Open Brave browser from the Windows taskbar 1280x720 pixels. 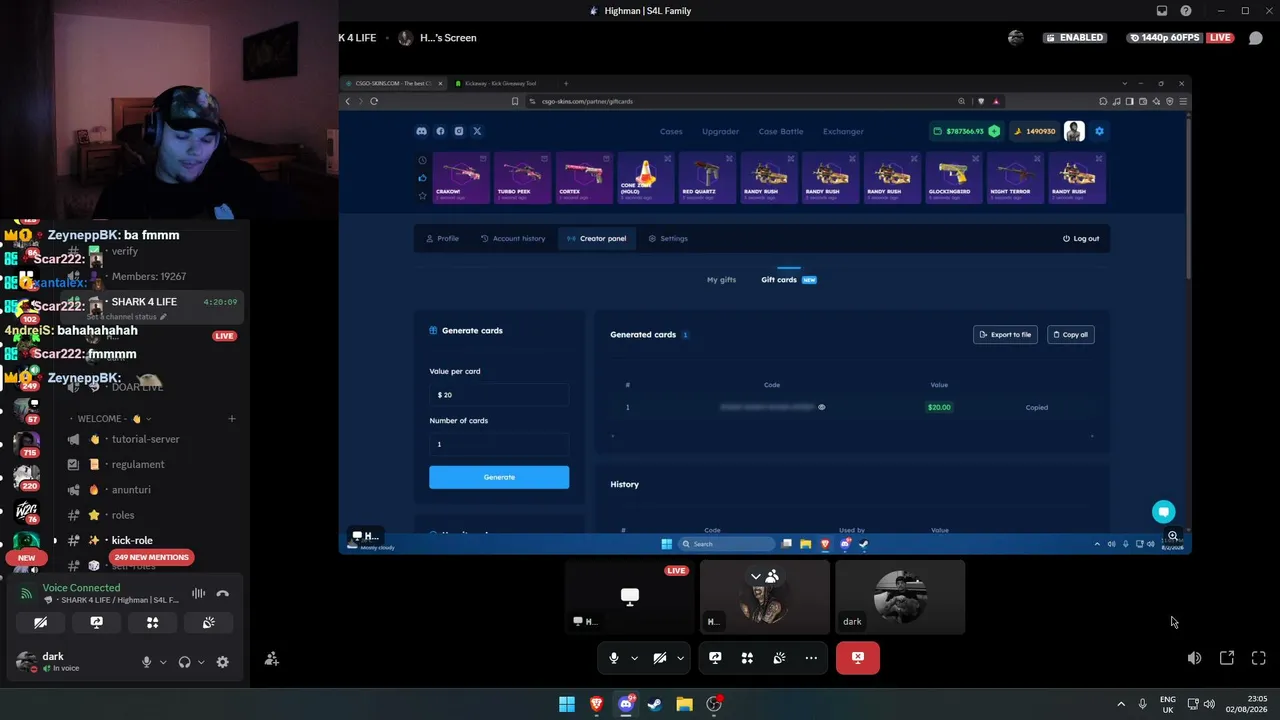pos(597,704)
